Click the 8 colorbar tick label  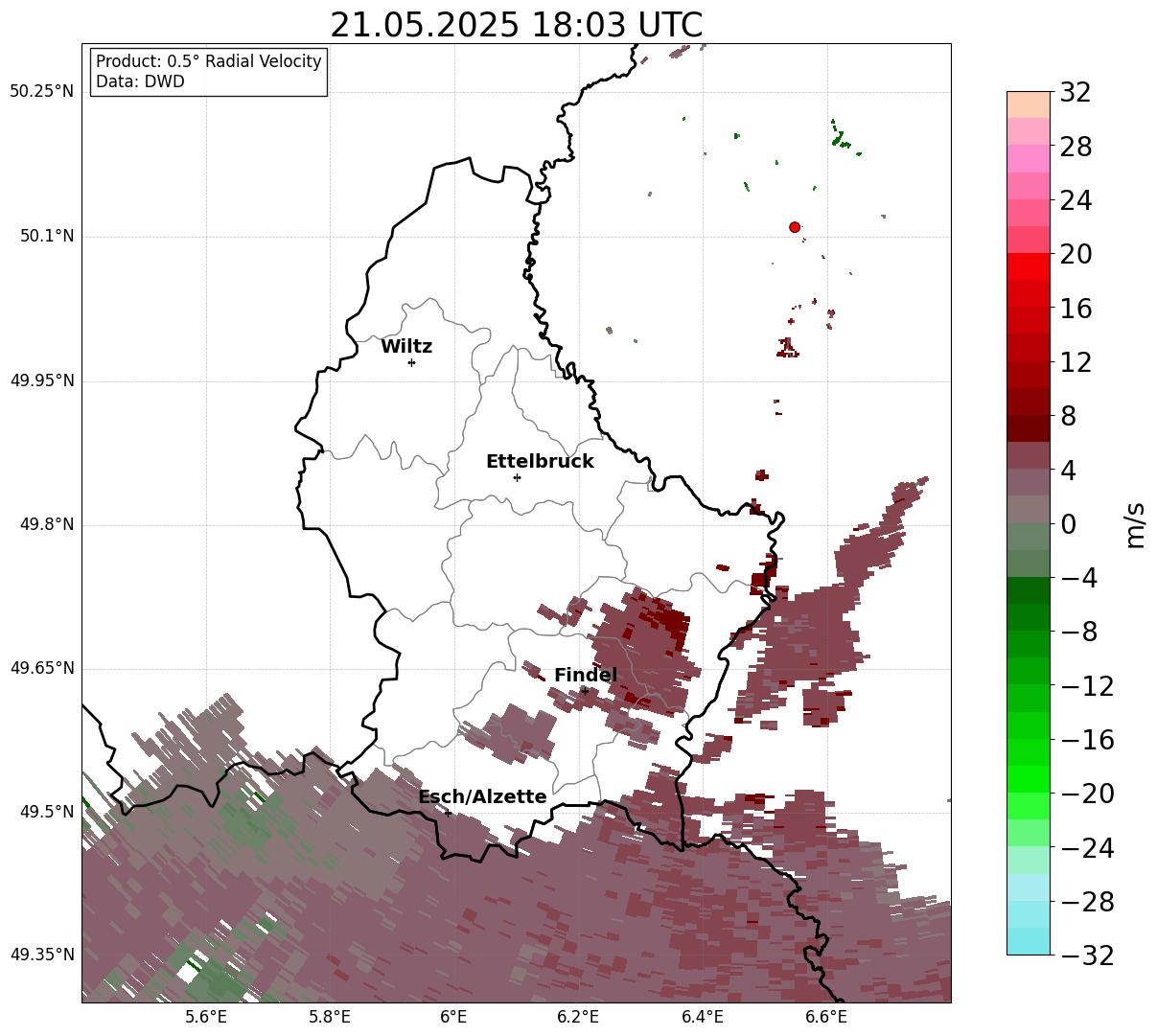click(1068, 417)
